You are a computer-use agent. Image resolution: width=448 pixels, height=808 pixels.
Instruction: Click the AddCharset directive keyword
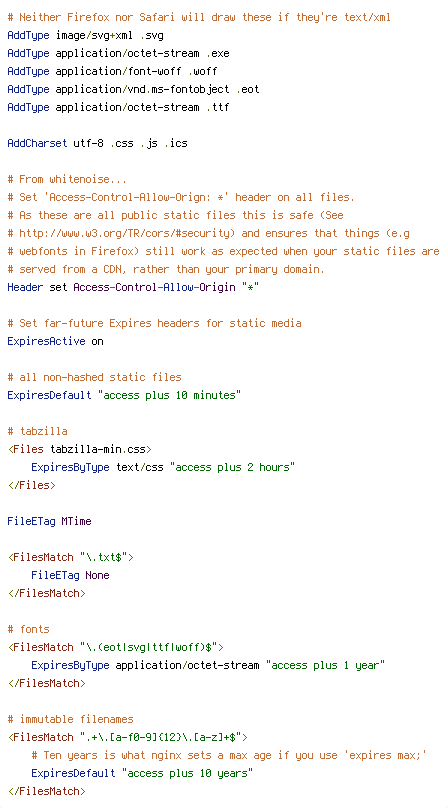coord(37,143)
